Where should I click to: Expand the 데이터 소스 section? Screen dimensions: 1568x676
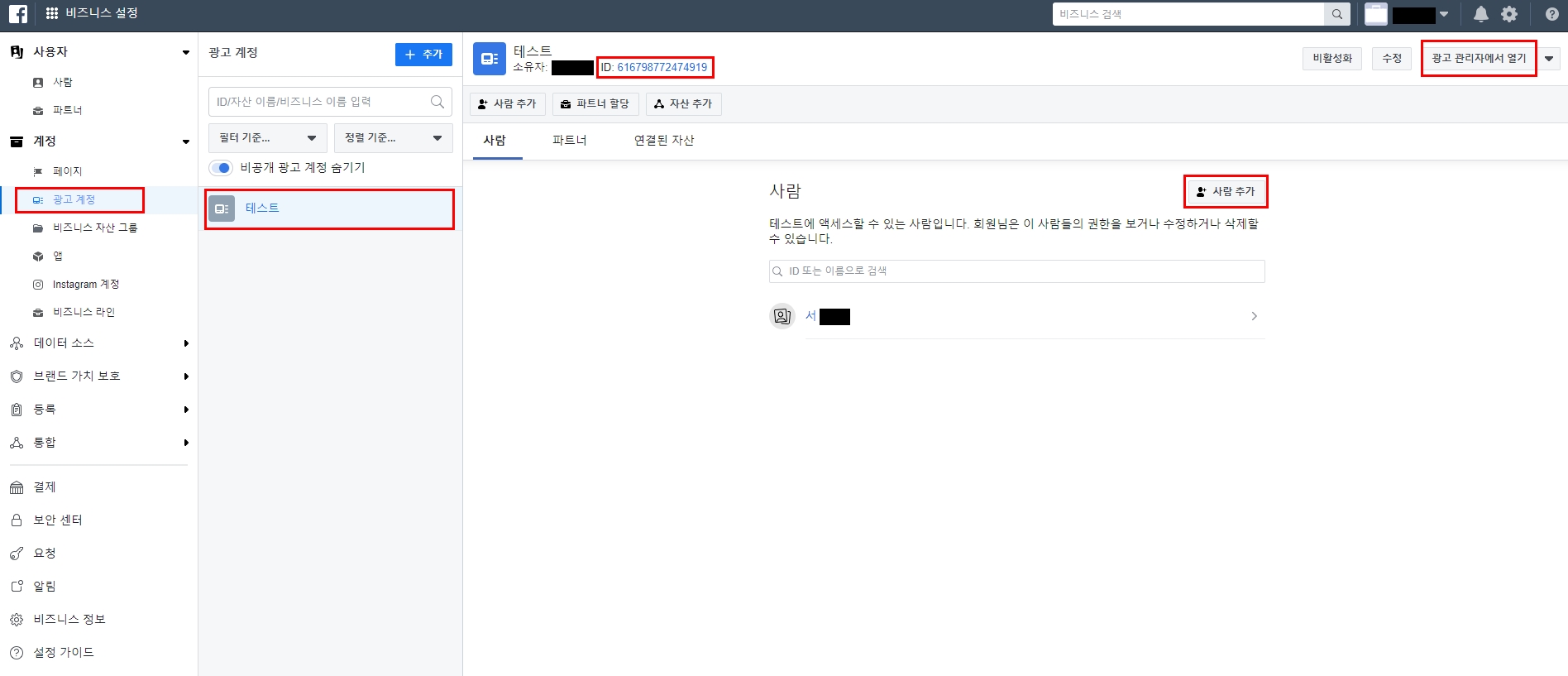[x=186, y=343]
